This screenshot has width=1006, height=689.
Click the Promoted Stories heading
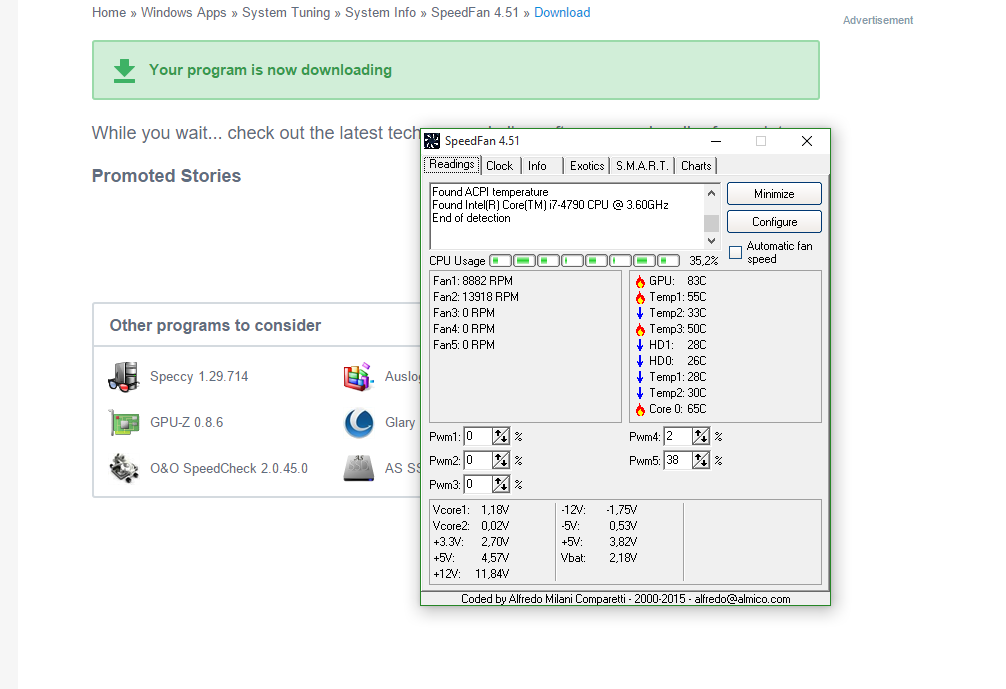[166, 176]
